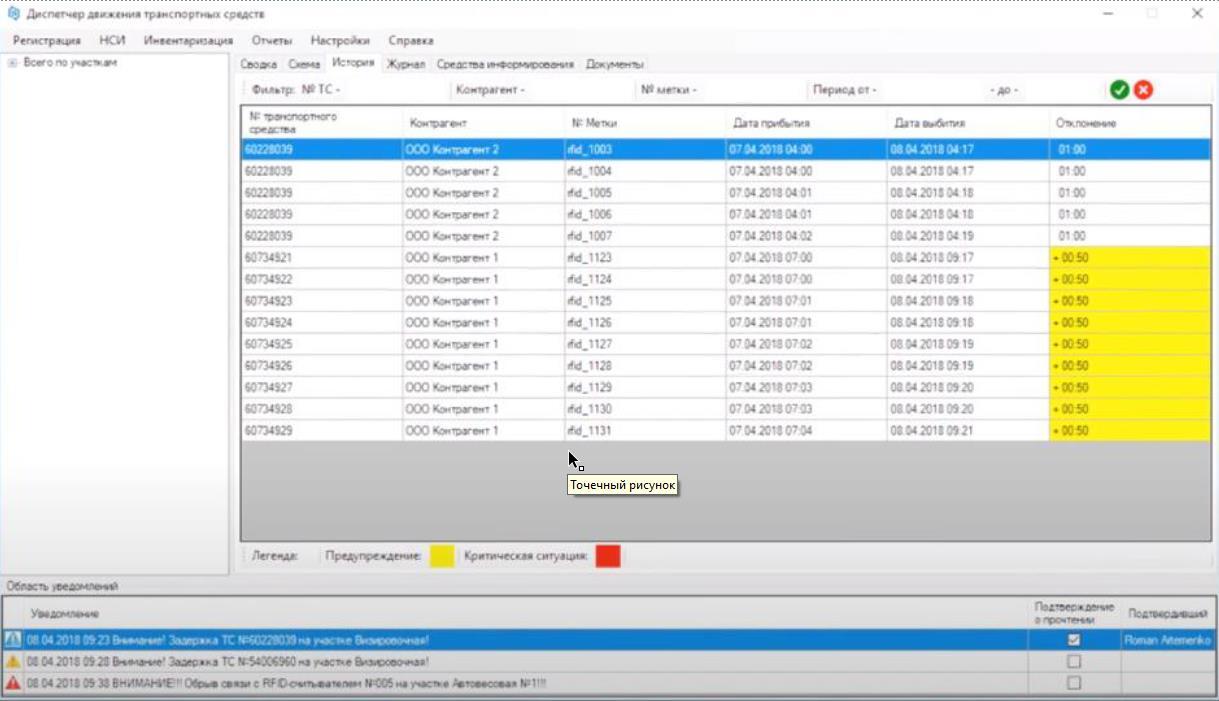Sort by 'Дата прибытия' column header

pyautogui.click(x=807, y=122)
